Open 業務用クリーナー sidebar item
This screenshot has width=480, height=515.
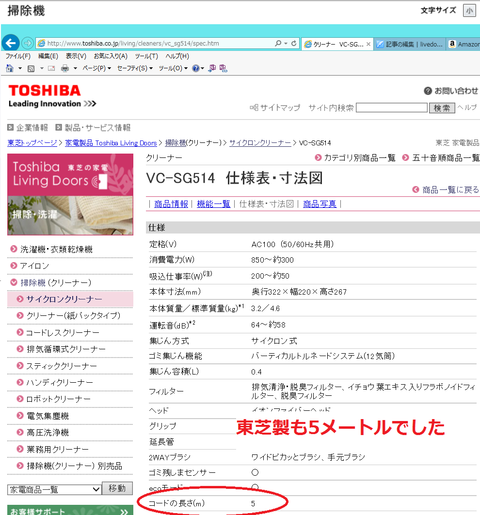pos(57,449)
